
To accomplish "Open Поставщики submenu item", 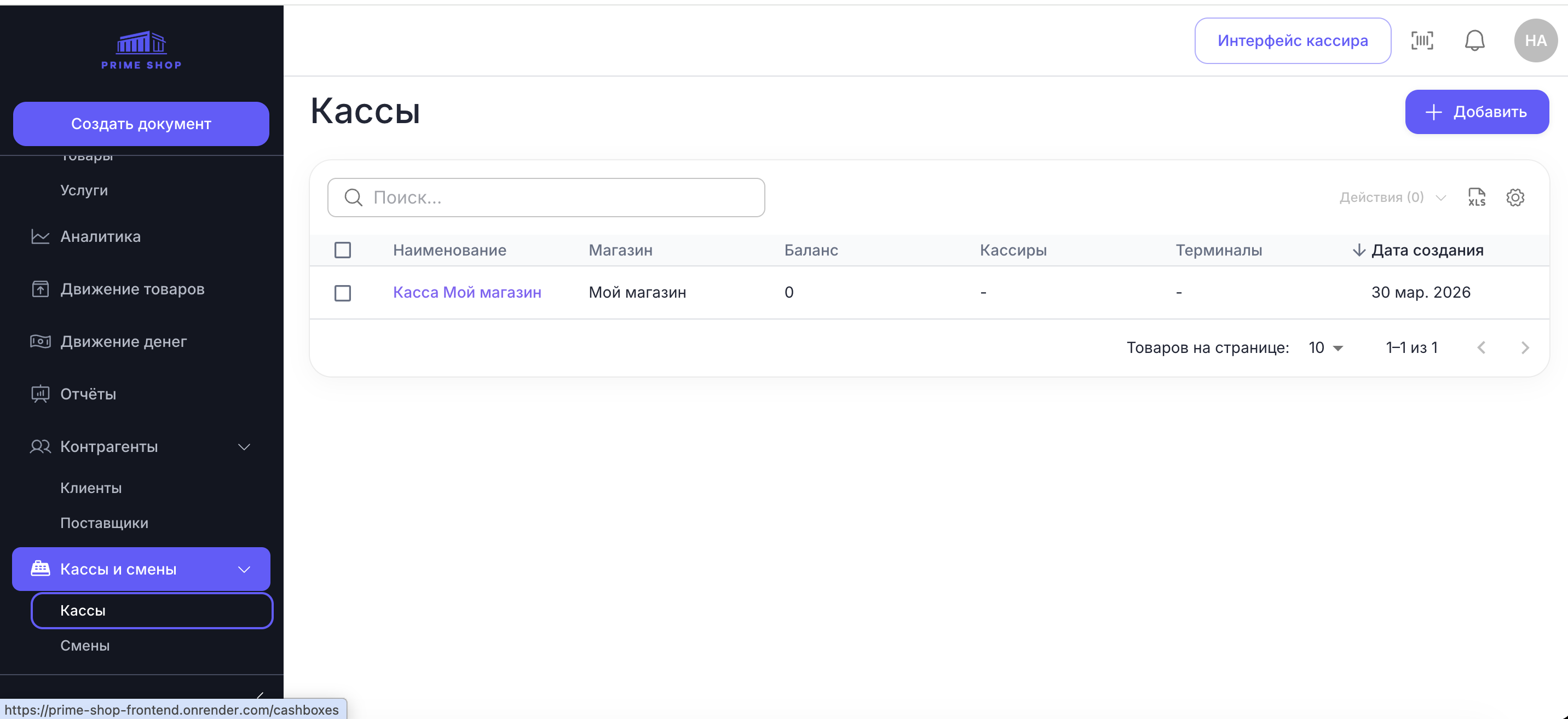I will tap(104, 523).
